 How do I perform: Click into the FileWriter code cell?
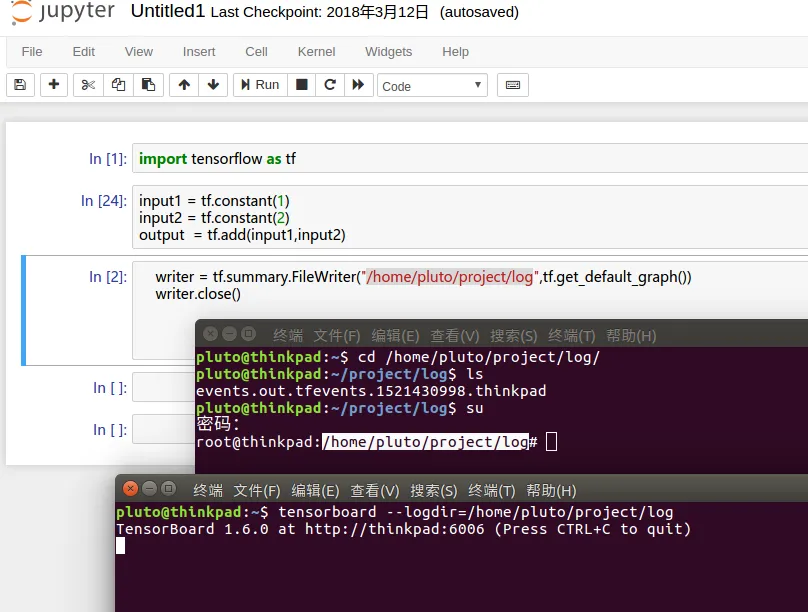[x=470, y=285]
